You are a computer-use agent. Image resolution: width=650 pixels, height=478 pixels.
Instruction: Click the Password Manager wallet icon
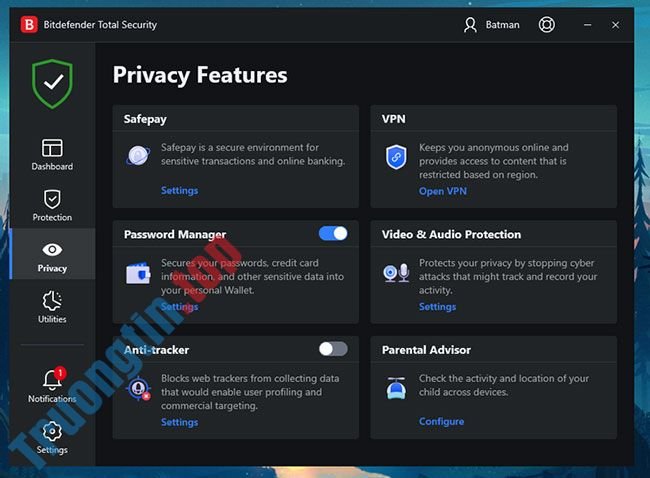(138, 273)
